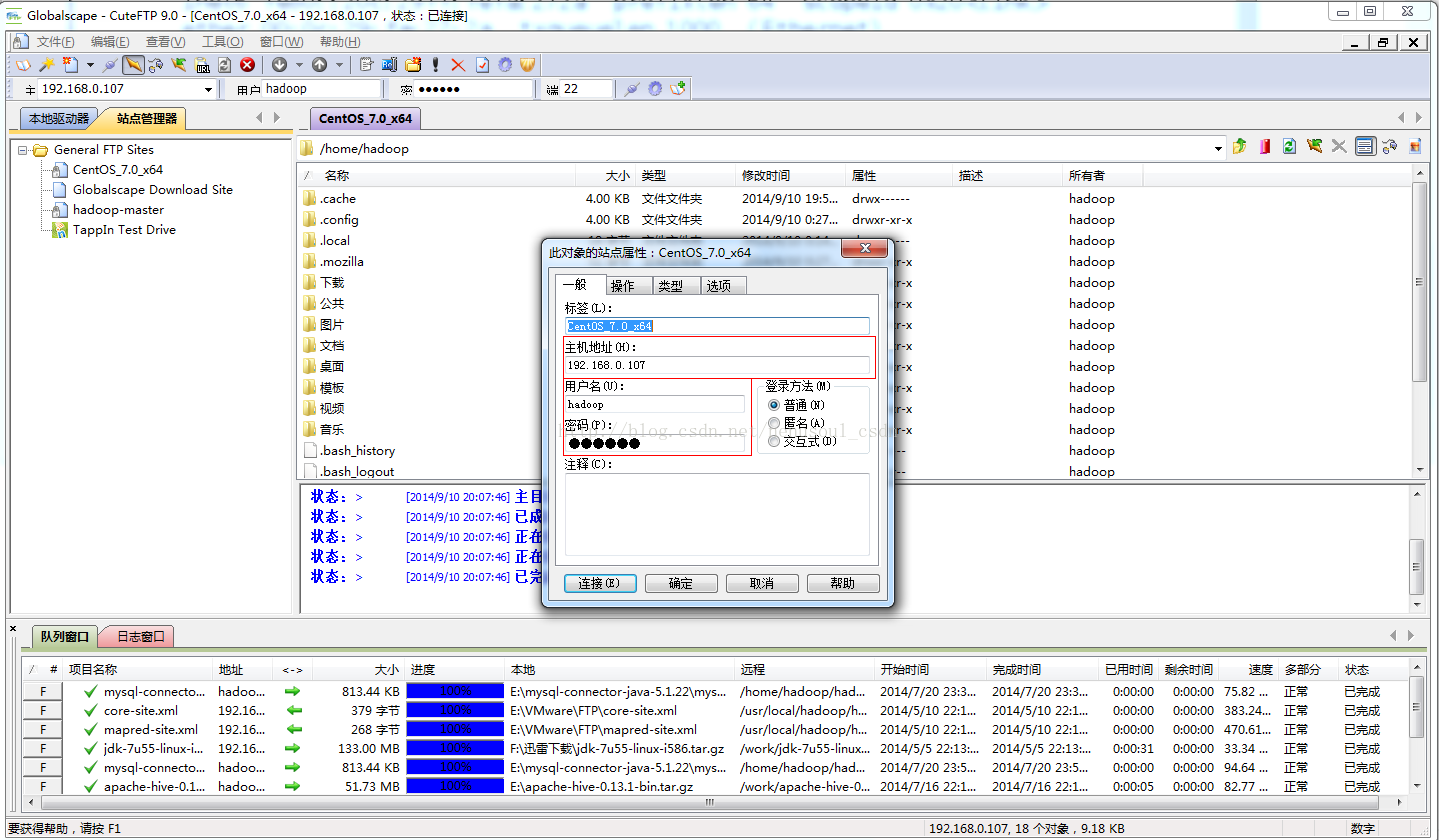1439x840 pixels.
Task: Click the golden shield icon in toolbar
Action: click(x=527, y=65)
